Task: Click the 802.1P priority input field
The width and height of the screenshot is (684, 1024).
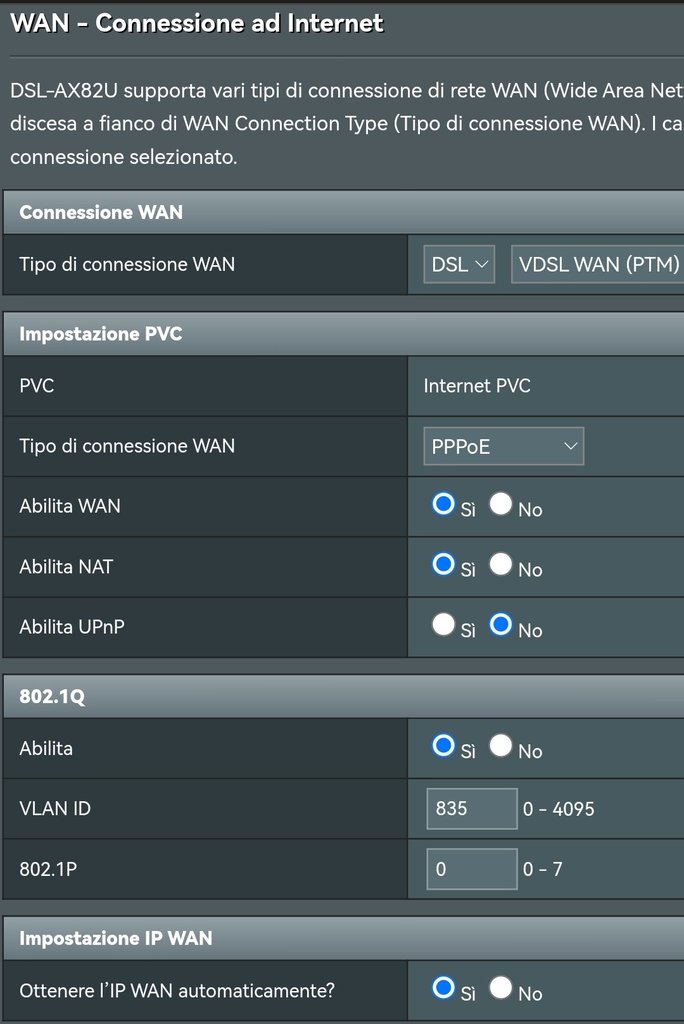Action: [471, 869]
